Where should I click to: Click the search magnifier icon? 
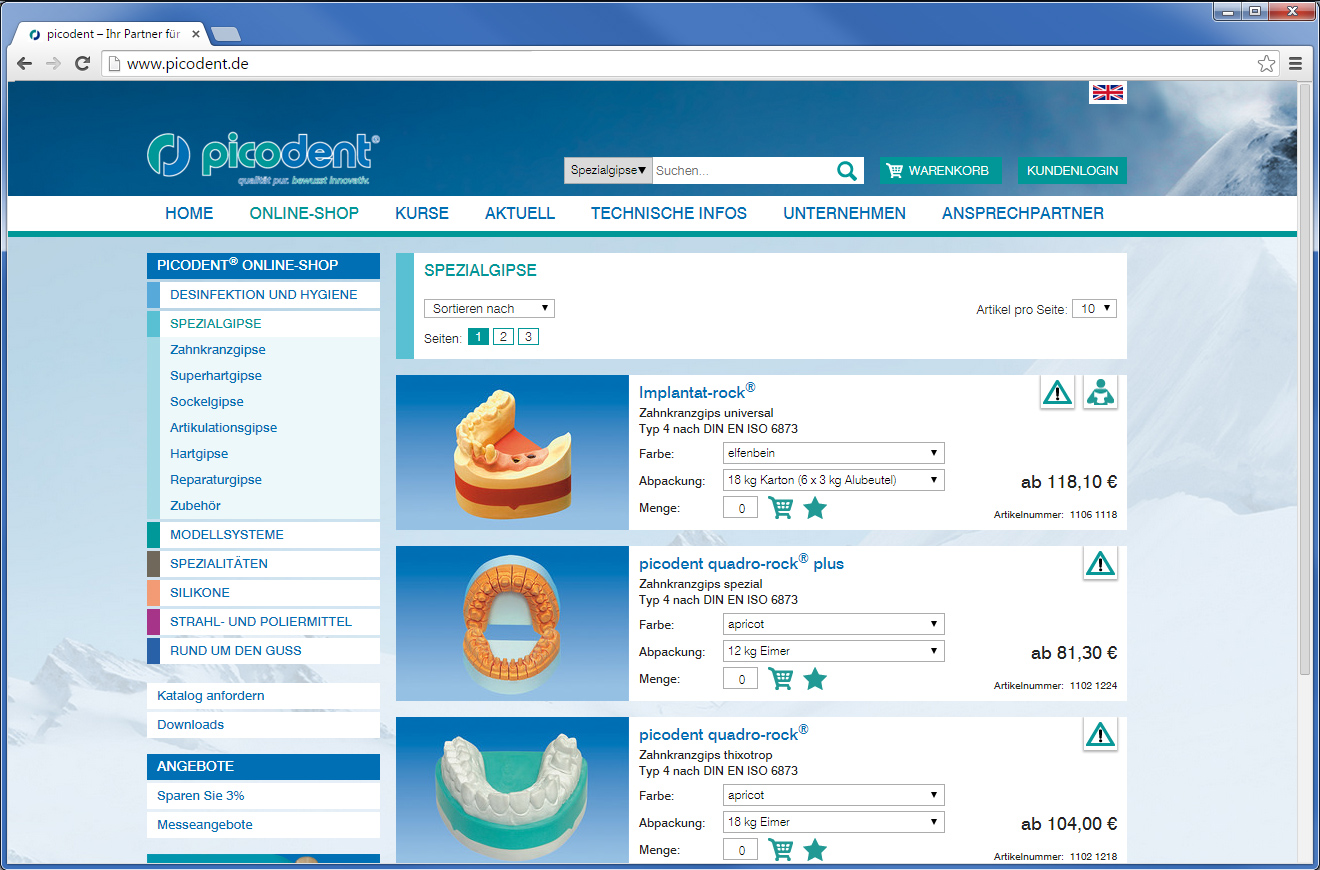(847, 171)
